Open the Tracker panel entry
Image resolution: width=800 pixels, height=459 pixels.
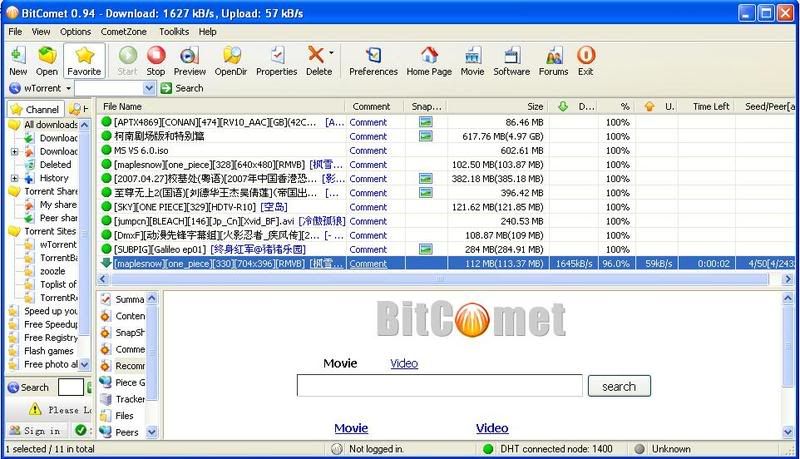[123, 399]
